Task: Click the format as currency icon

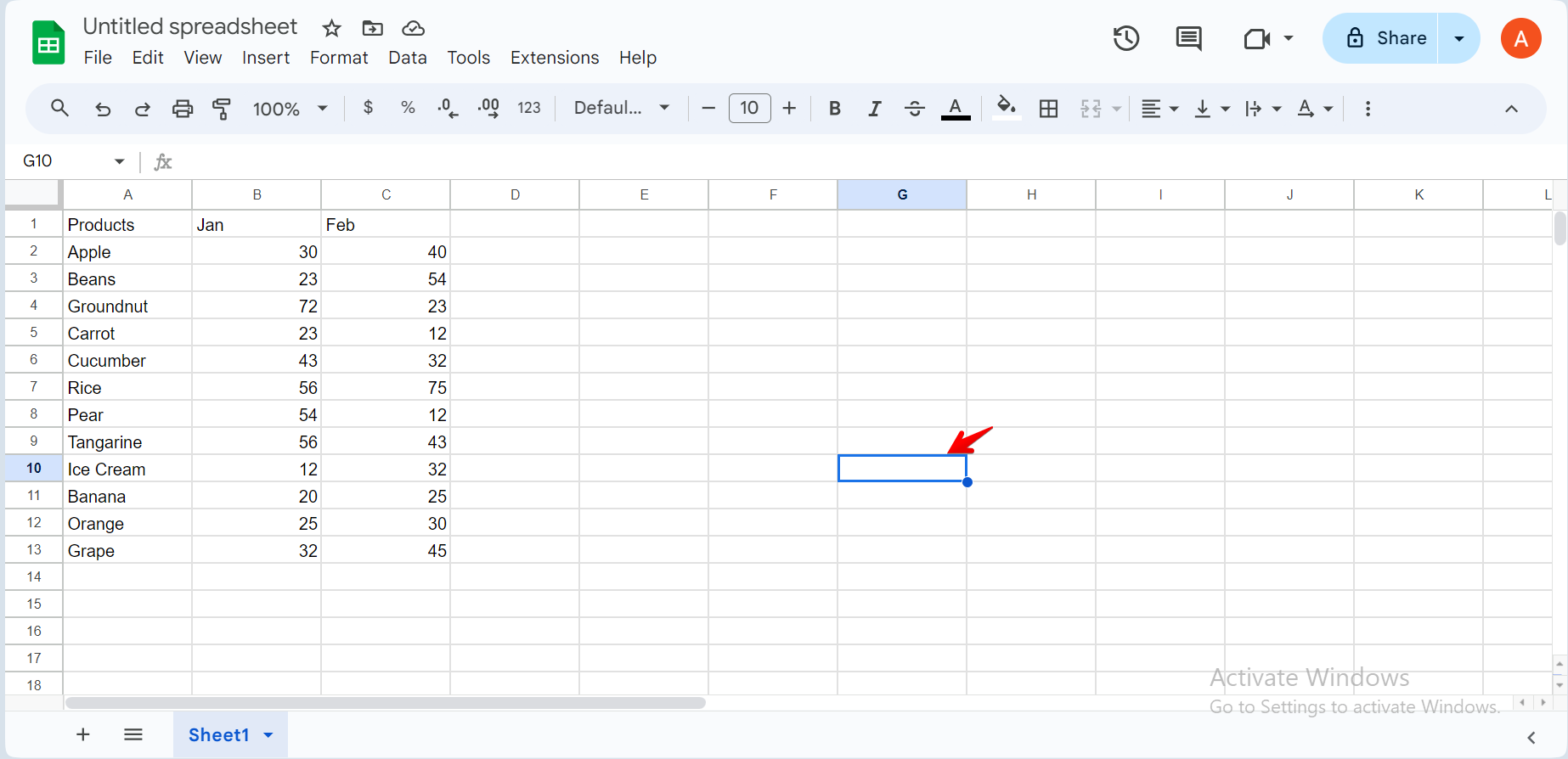Action: point(368,108)
